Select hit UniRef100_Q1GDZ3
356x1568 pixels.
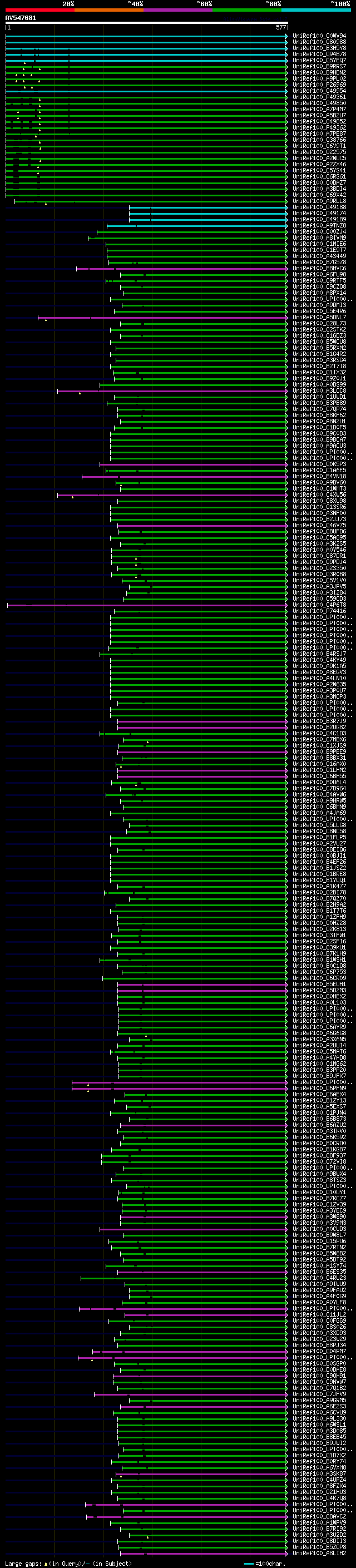tap(319, 335)
